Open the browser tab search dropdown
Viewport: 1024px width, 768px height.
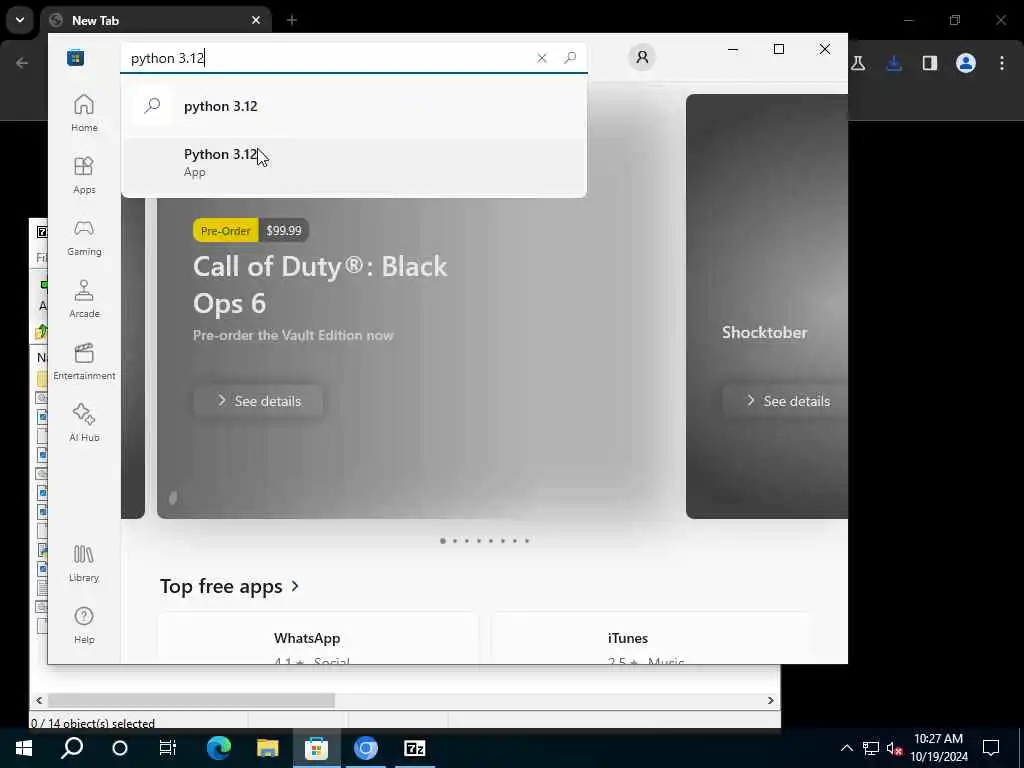coord(20,20)
